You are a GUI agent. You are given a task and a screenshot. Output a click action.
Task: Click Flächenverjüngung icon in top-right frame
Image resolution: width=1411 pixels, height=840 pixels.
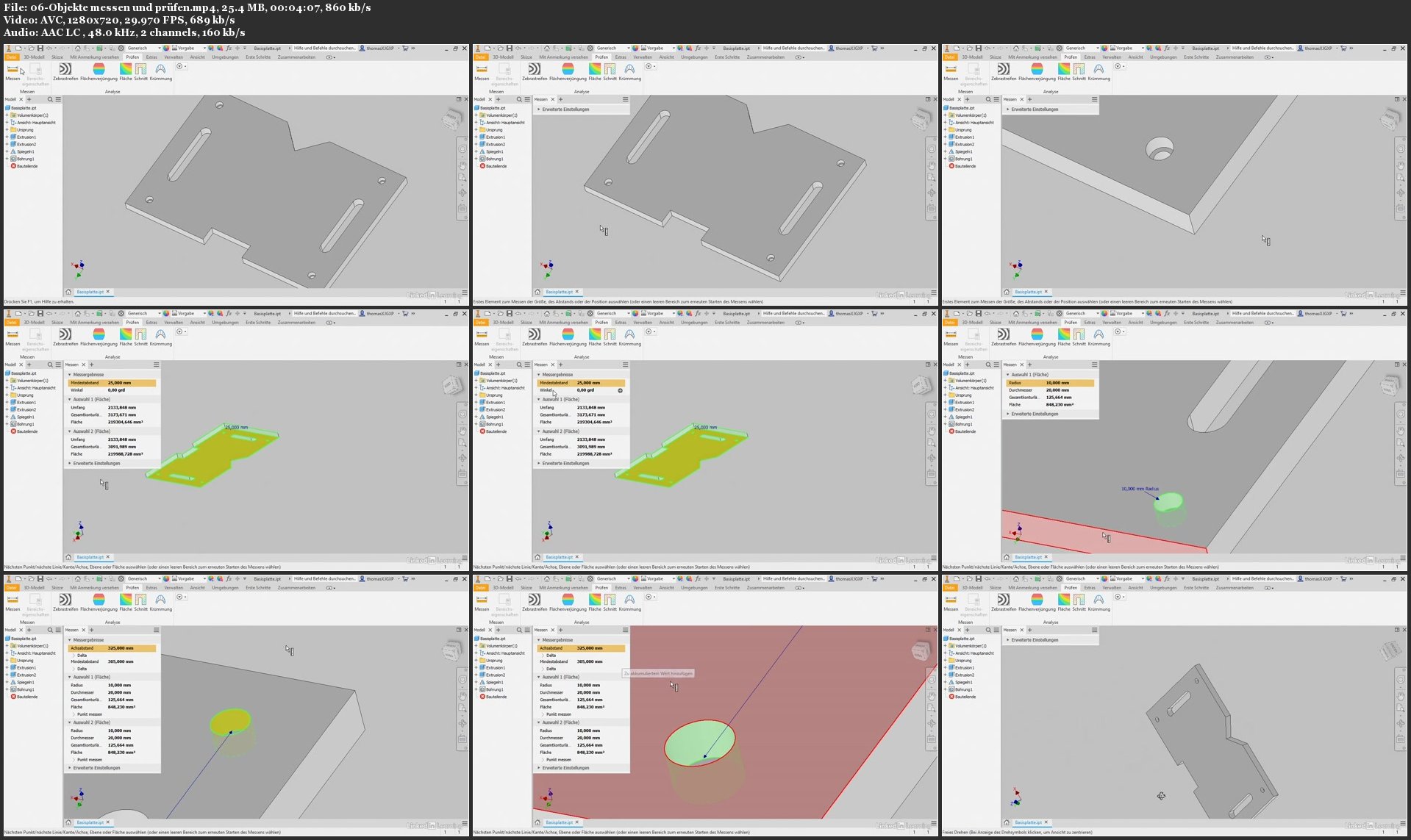[x=1037, y=71]
